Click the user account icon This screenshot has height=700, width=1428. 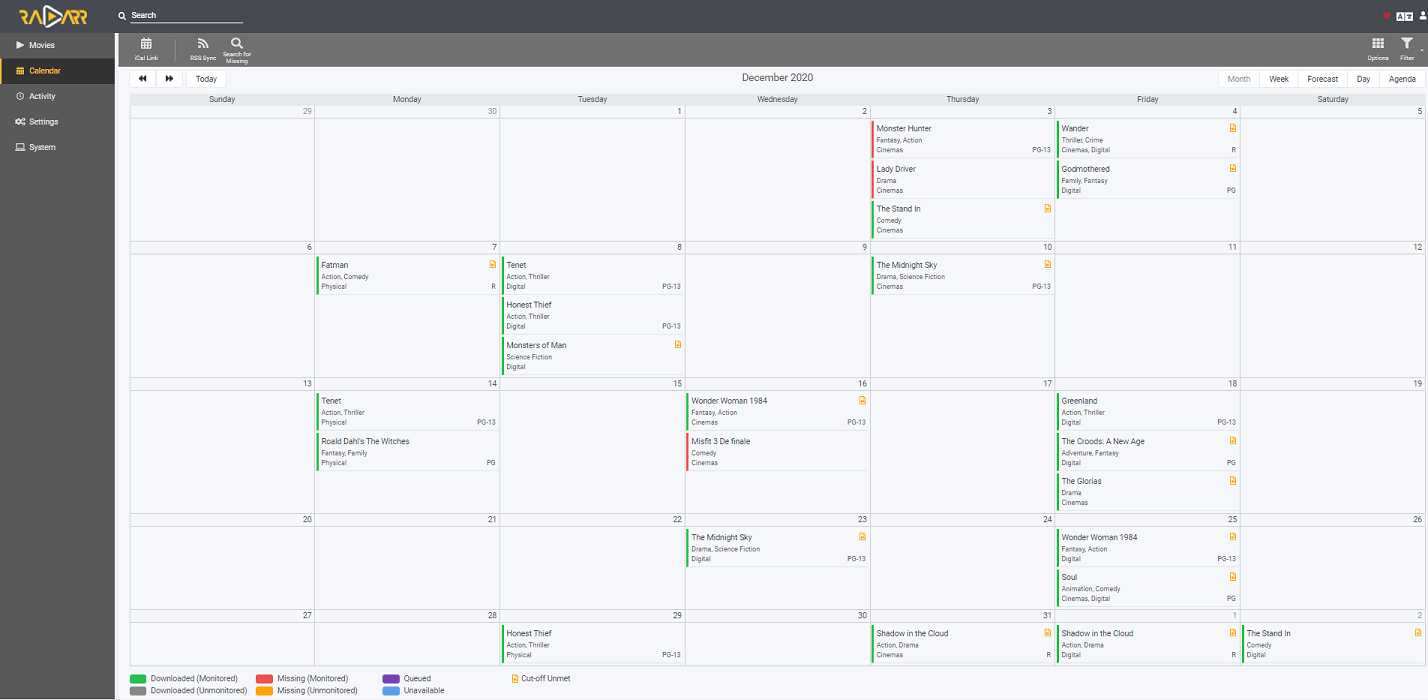1422,16
